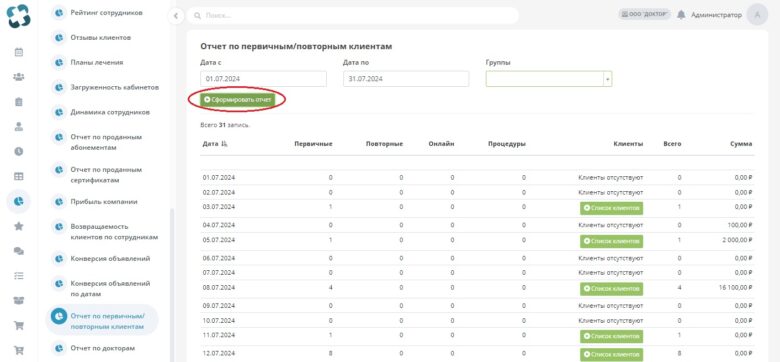Click into the top search field
The width and height of the screenshot is (780, 362).
click(353, 16)
